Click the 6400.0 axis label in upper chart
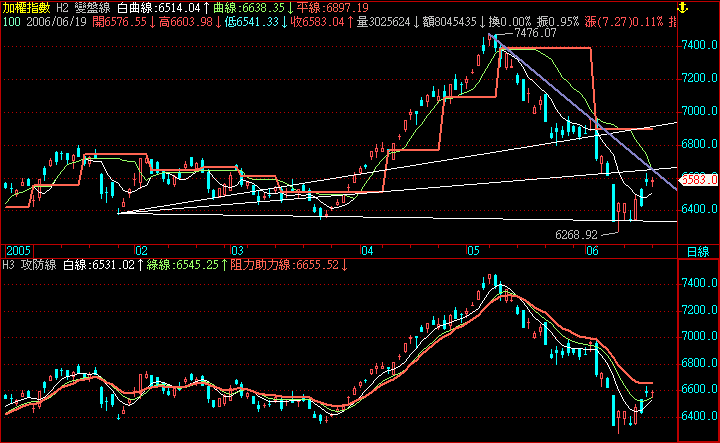720x443 pixels. [700, 209]
